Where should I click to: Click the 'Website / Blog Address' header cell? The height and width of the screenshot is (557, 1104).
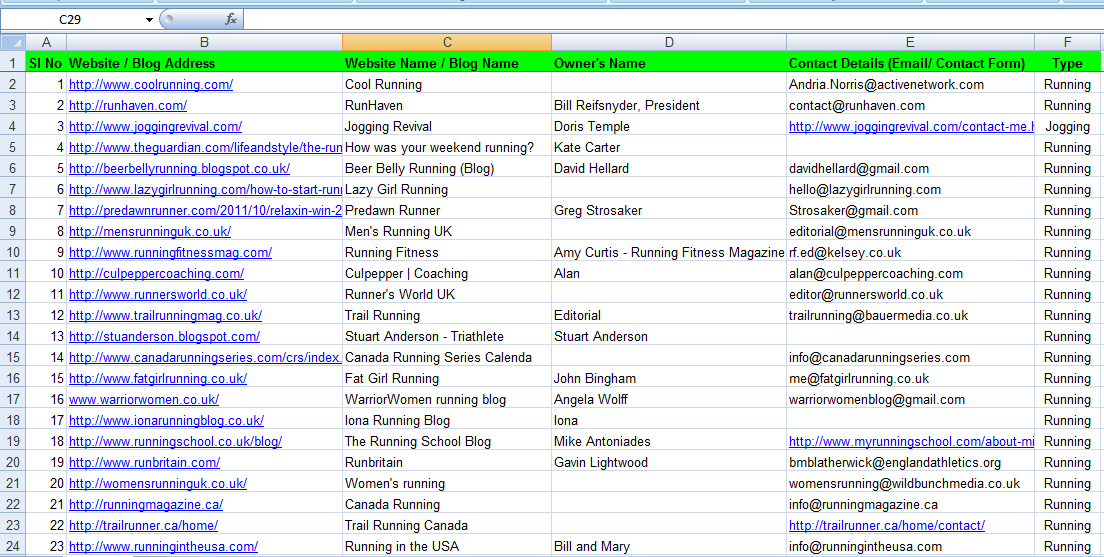pos(204,63)
